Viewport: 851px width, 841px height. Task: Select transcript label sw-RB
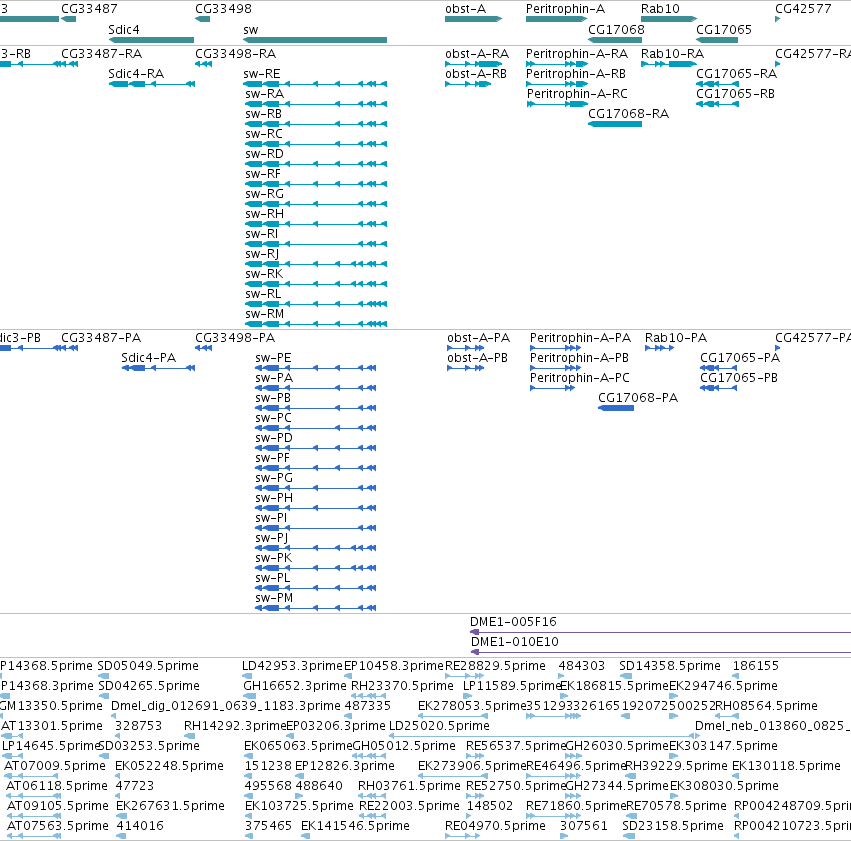coord(263,114)
